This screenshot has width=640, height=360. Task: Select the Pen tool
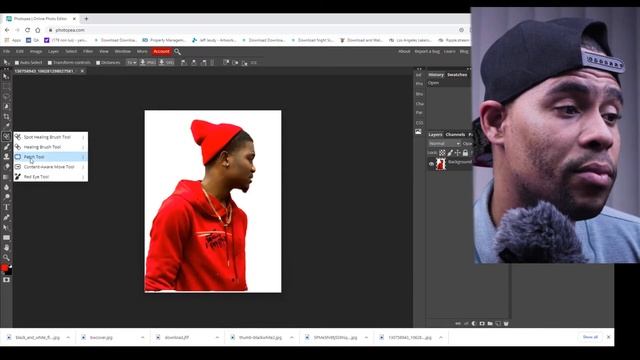click(x=6, y=217)
